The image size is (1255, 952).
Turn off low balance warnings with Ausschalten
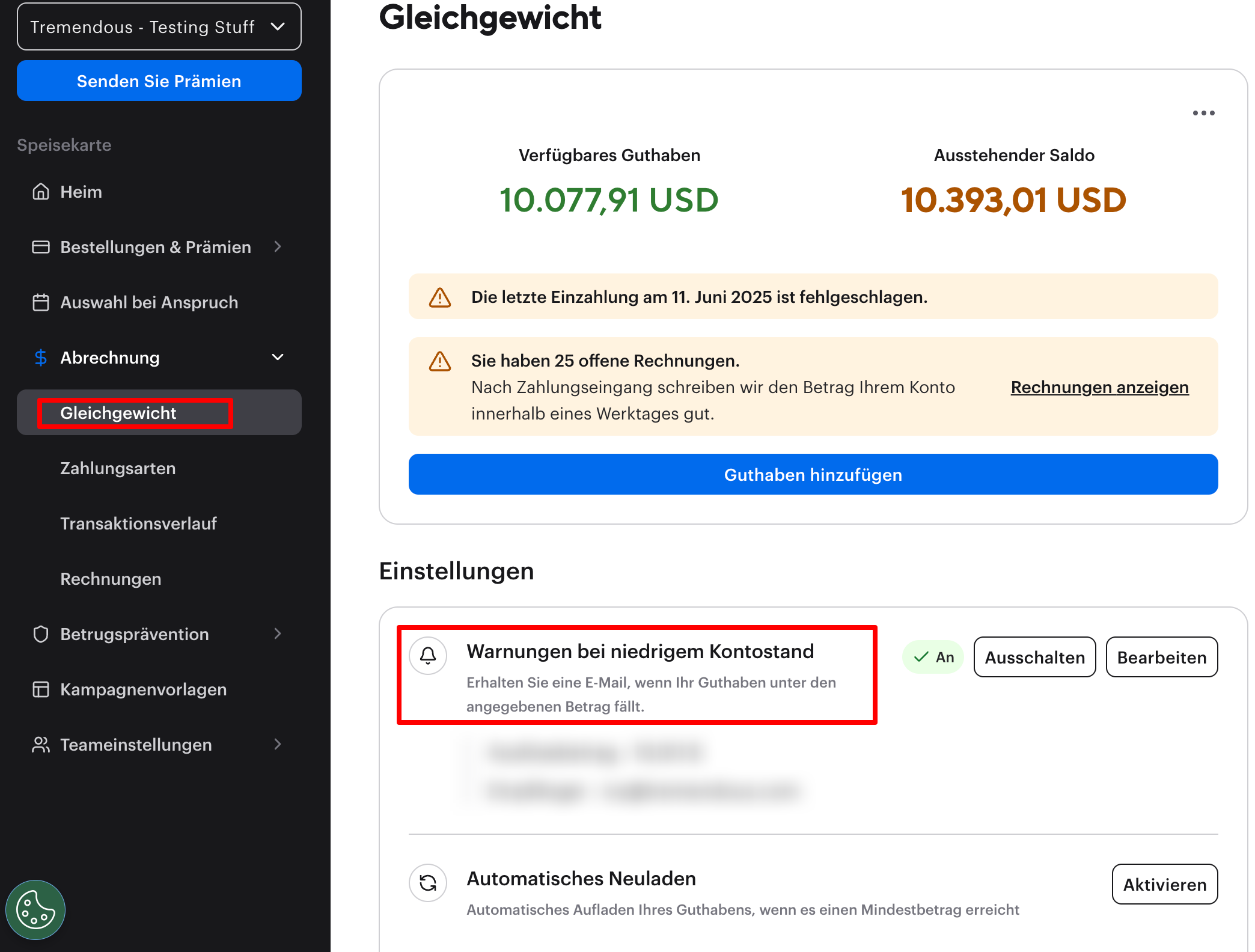(x=1034, y=657)
